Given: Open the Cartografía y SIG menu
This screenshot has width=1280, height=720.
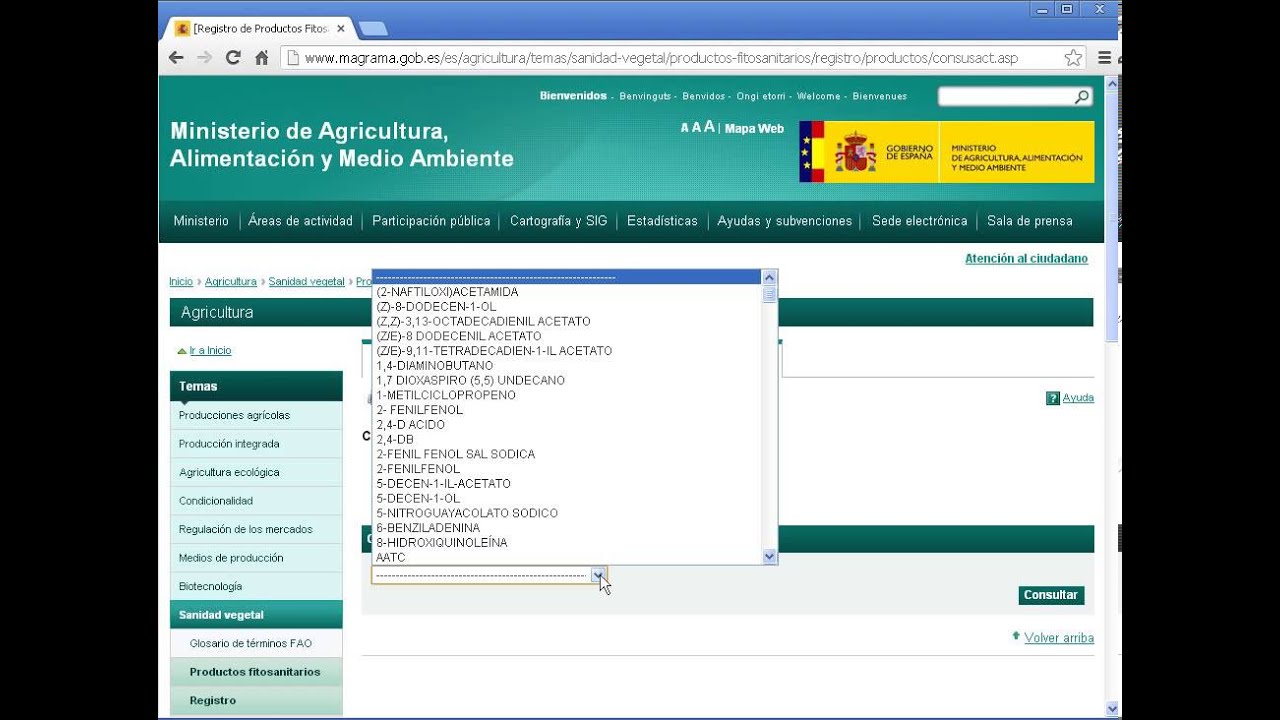Looking at the screenshot, I should coord(558,221).
